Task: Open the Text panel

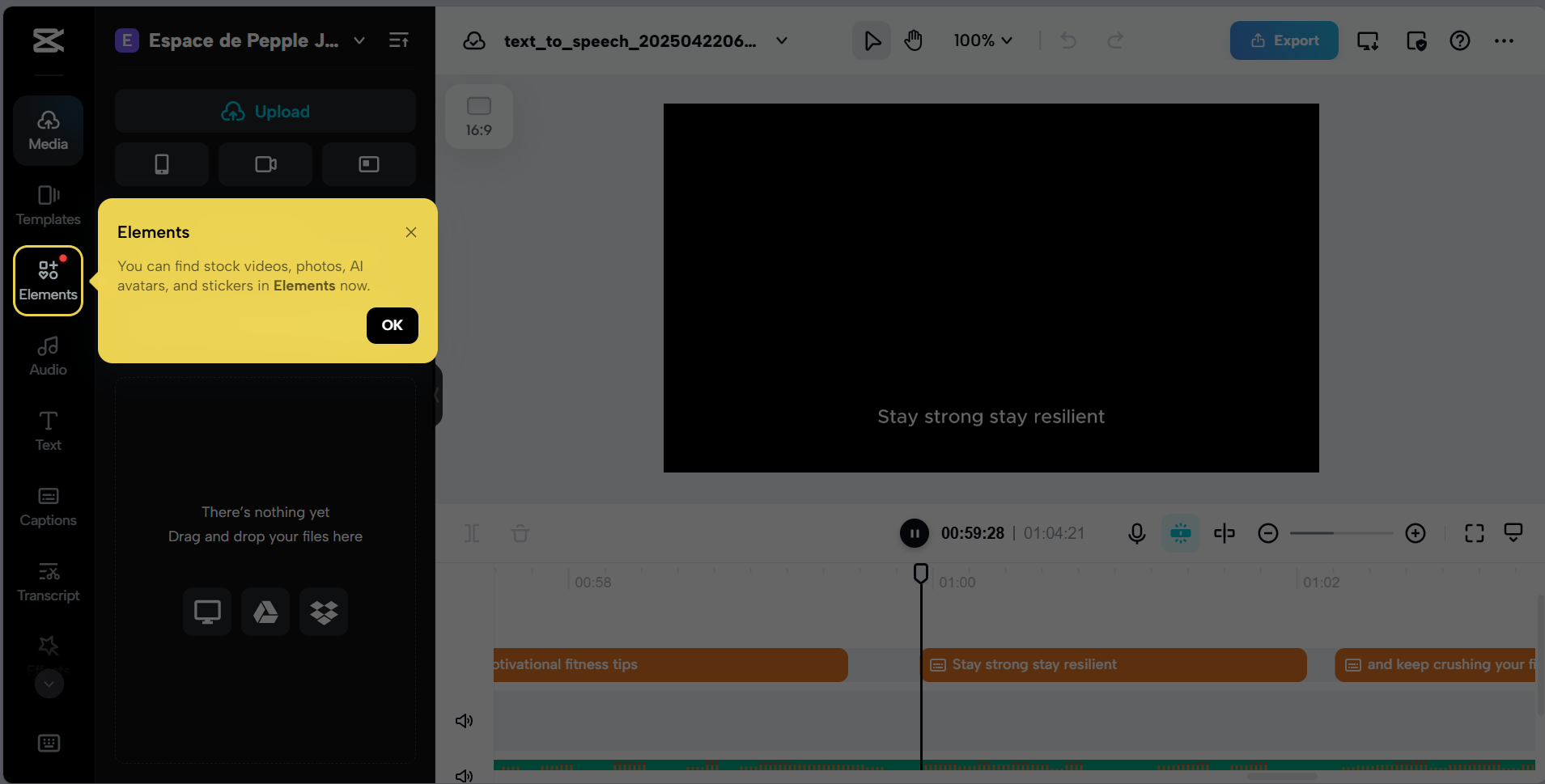Action: point(49,432)
